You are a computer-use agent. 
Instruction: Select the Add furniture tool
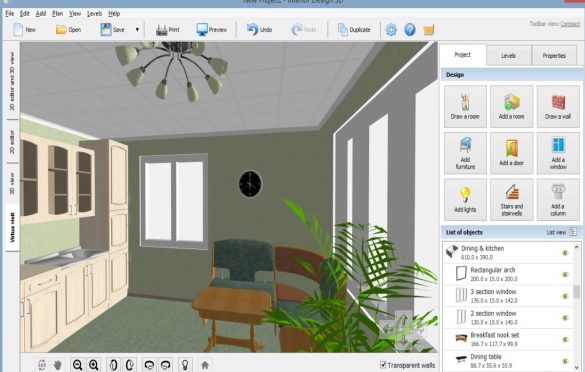[x=465, y=153]
